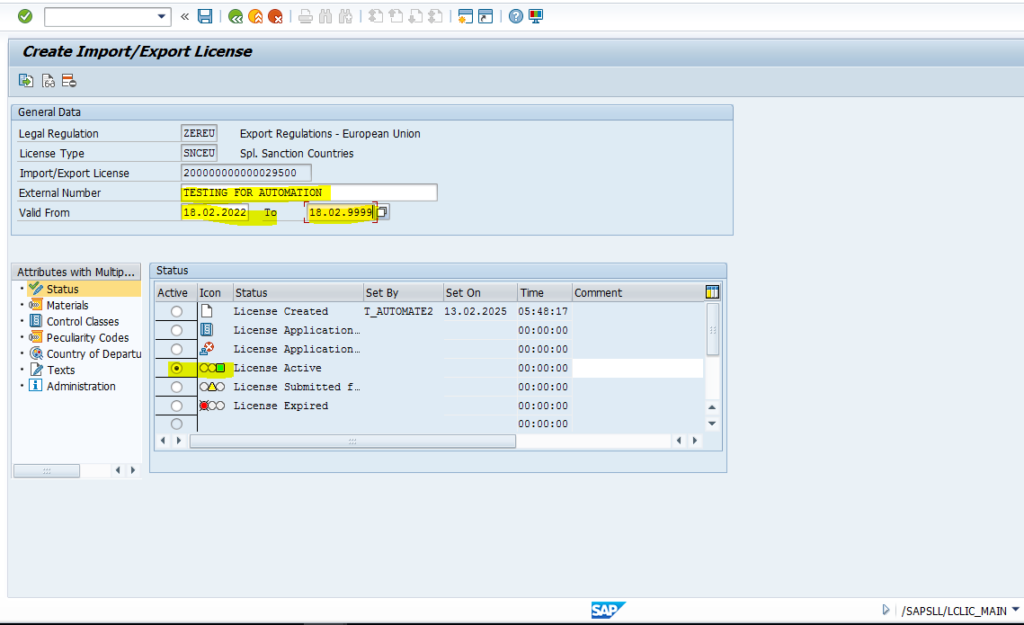This screenshot has width=1024, height=625.
Task: Click the Valid From date field
Action: tap(215, 212)
